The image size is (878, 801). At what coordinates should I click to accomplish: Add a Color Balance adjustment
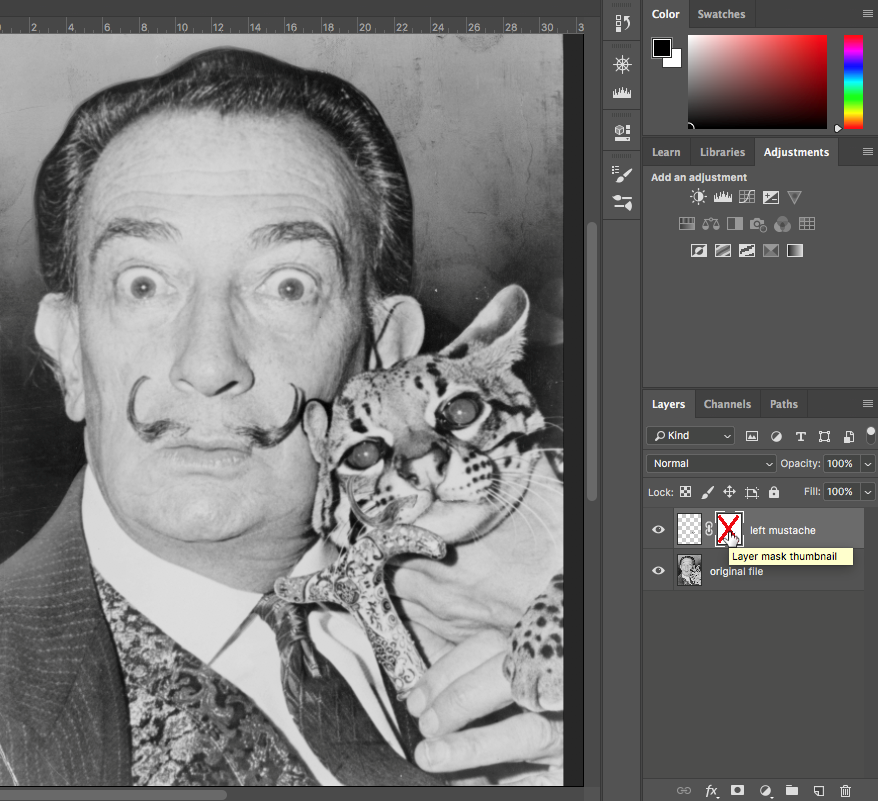click(711, 224)
